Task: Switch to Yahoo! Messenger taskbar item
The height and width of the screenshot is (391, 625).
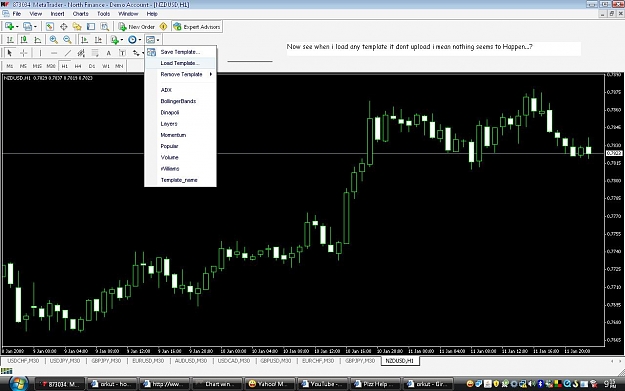Action: 270,384
